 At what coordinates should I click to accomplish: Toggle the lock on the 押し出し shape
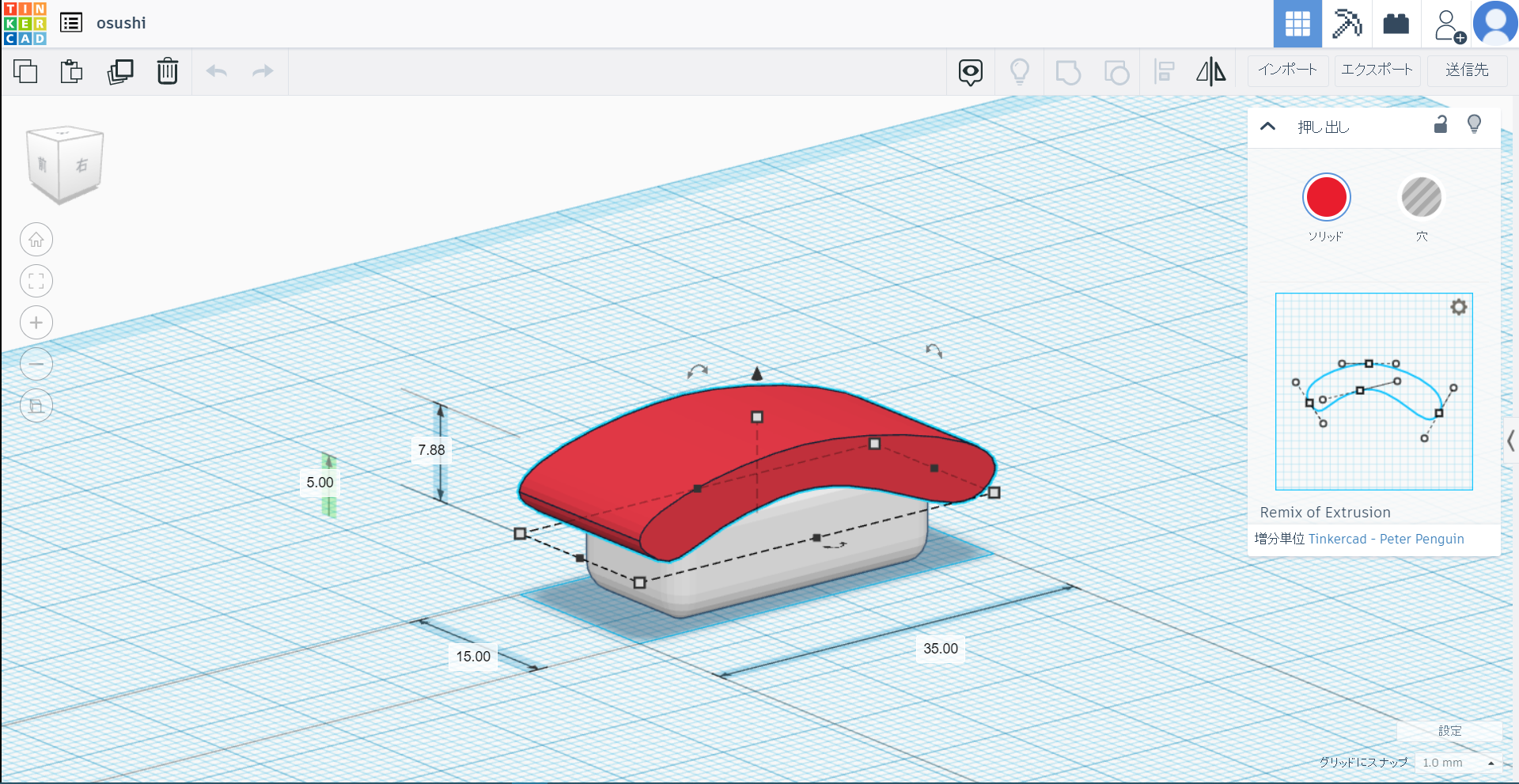click(x=1441, y=125)
